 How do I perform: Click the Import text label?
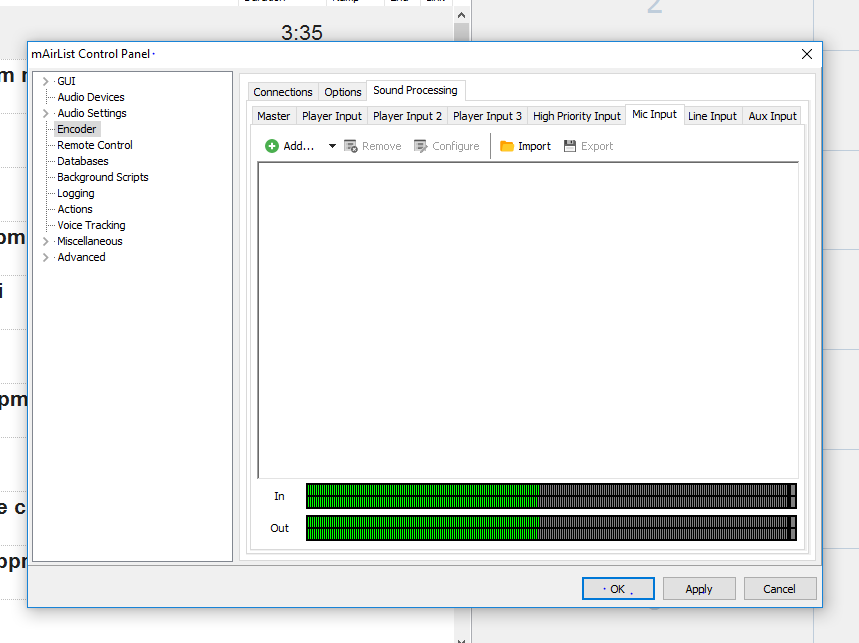click(x=534, y=146)
